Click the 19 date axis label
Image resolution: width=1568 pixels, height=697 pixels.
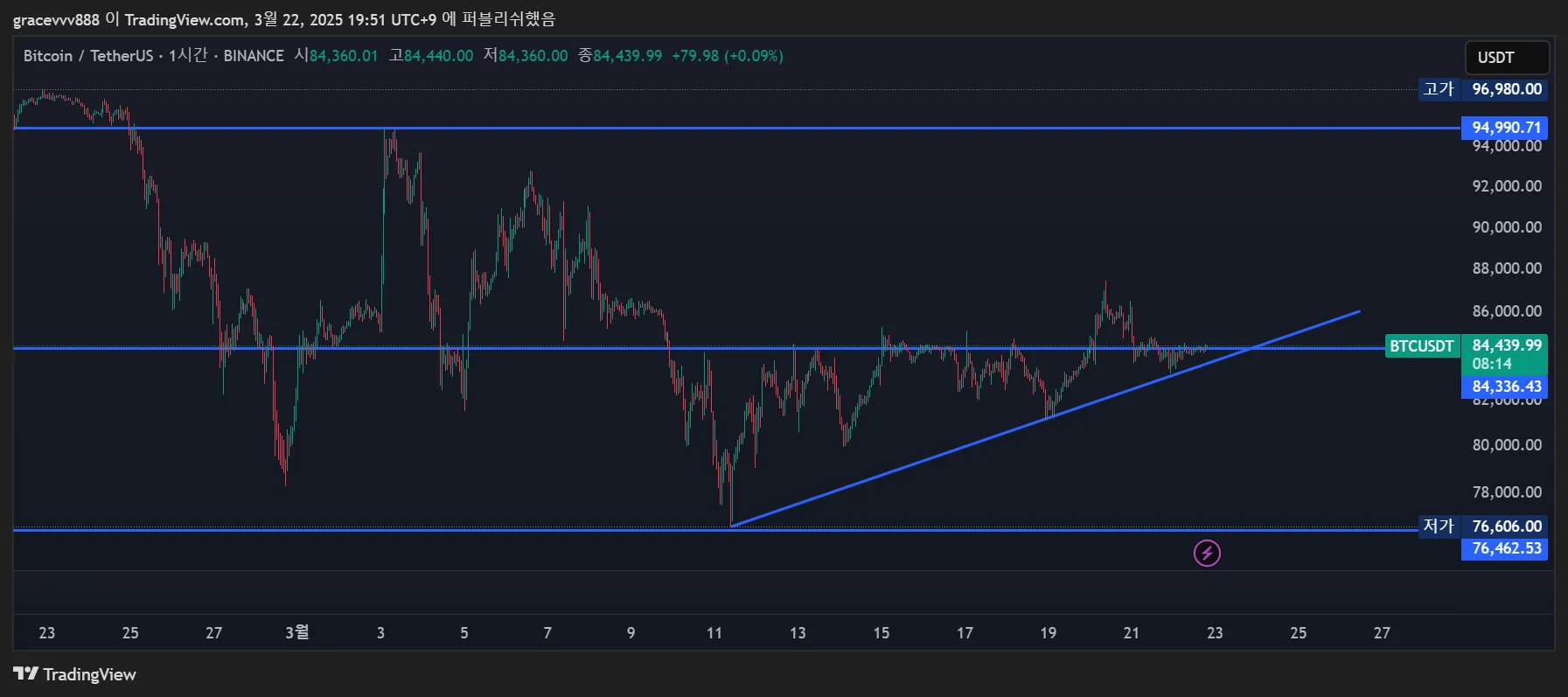pyautogui.click(x=1049, y=633)
